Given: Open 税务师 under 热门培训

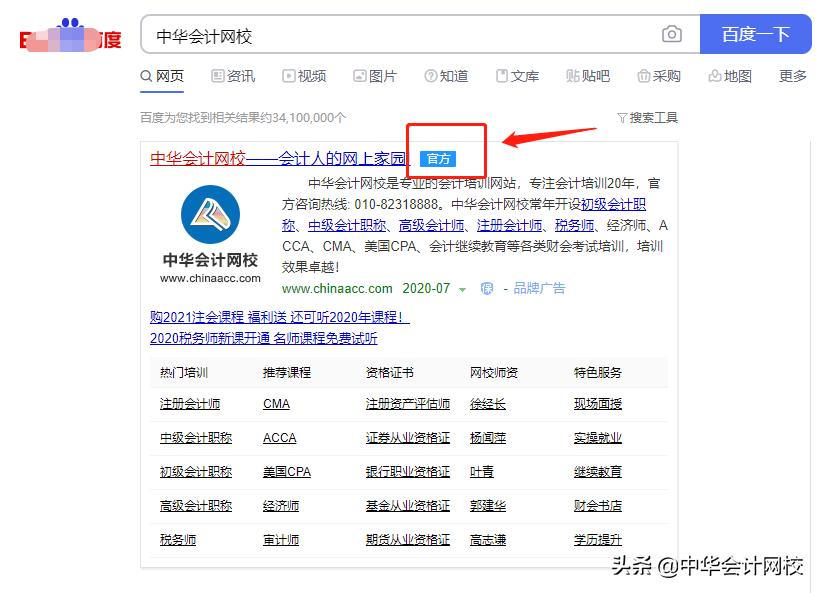Looking at the screenshot, I should pyautogui.click(x=178, y=540).
